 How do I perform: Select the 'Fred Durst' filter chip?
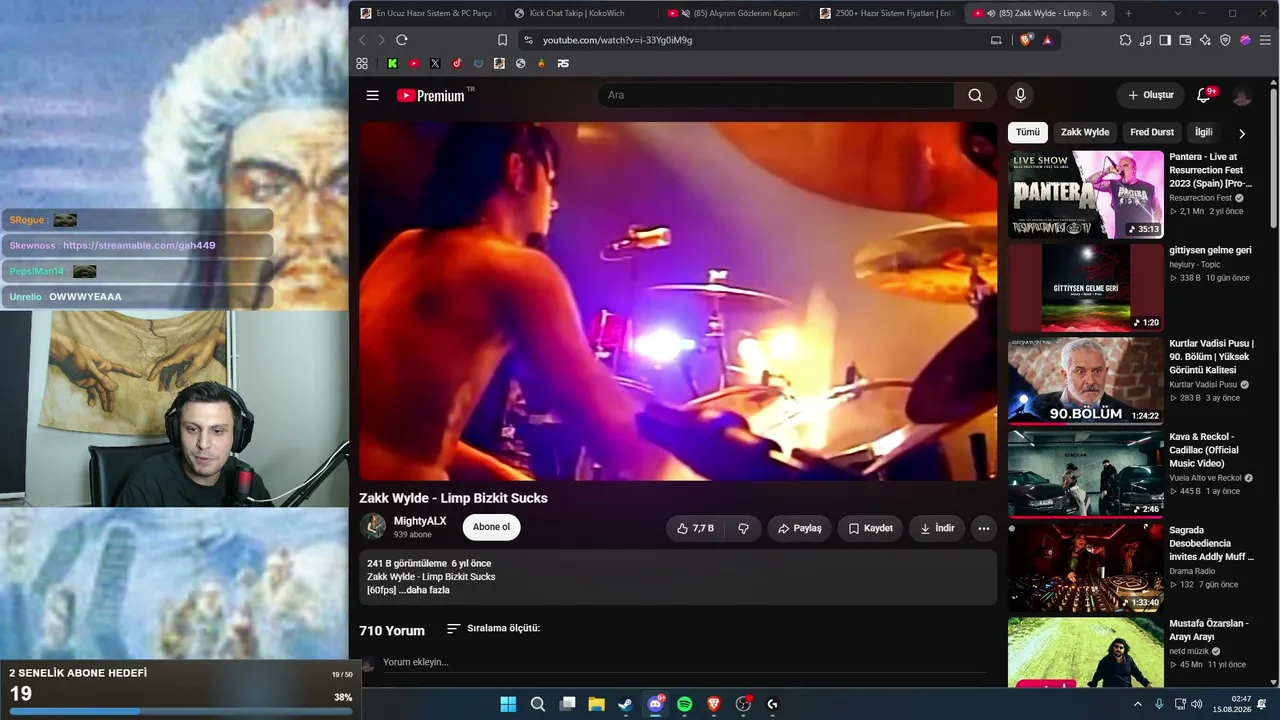[1152, 132]
